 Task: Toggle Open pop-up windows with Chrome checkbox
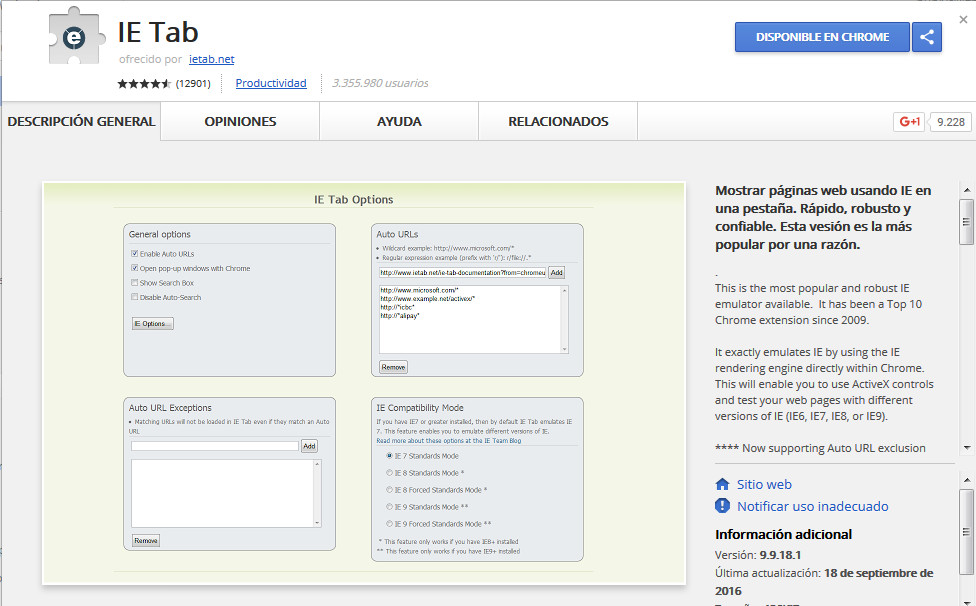click(134, 268)
